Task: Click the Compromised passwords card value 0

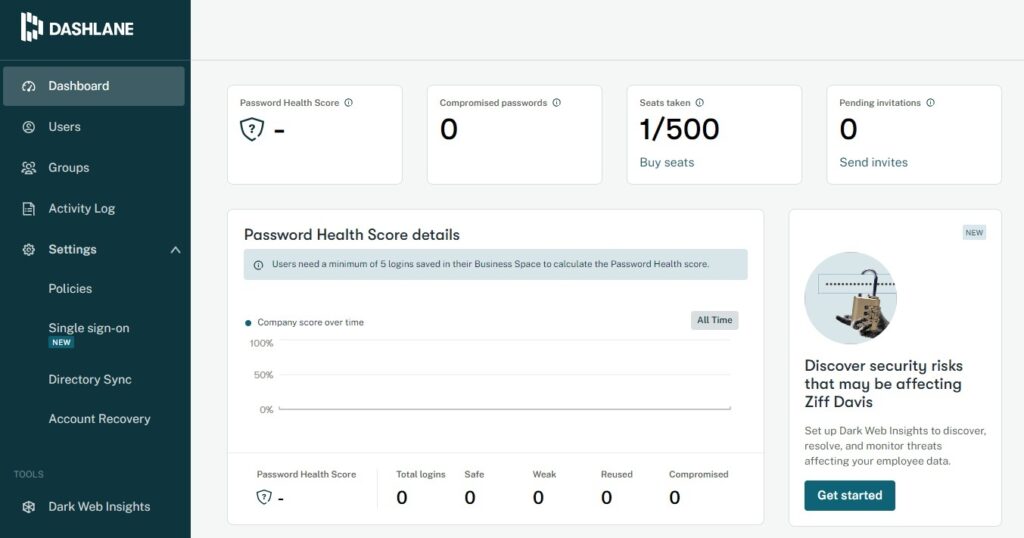Action: point(449,129)
